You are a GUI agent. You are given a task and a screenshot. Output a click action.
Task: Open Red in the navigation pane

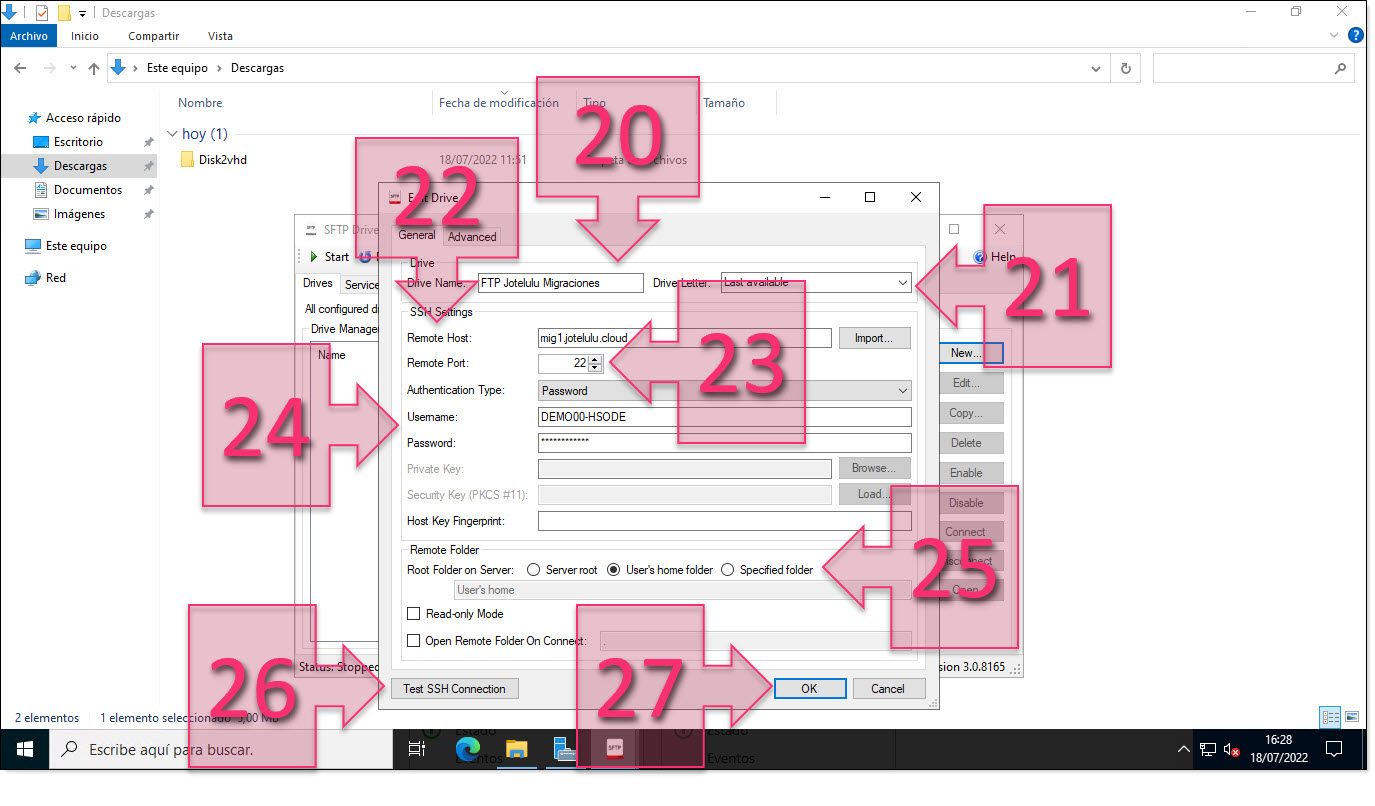[x=45, y=278]
